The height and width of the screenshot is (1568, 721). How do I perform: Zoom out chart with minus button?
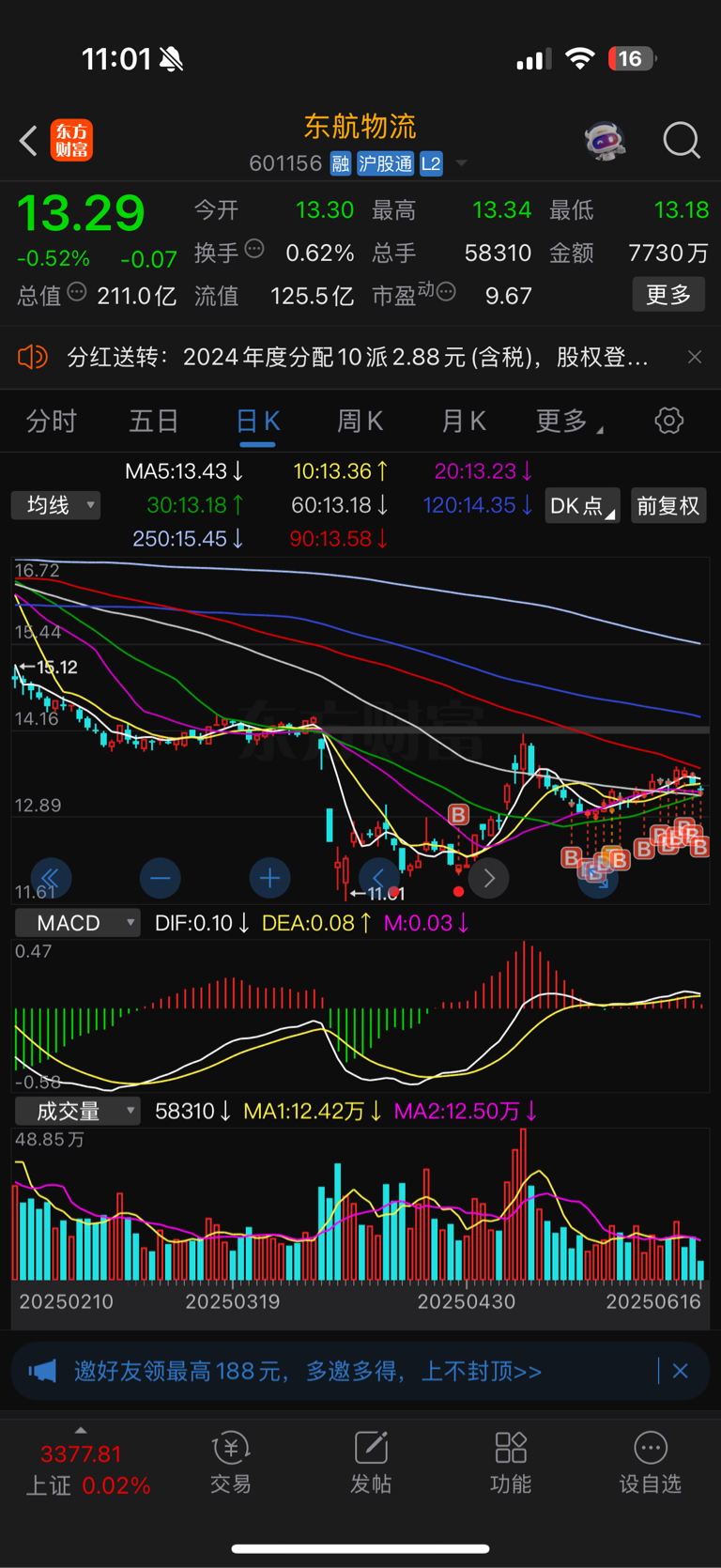click(x=161, y=878)
